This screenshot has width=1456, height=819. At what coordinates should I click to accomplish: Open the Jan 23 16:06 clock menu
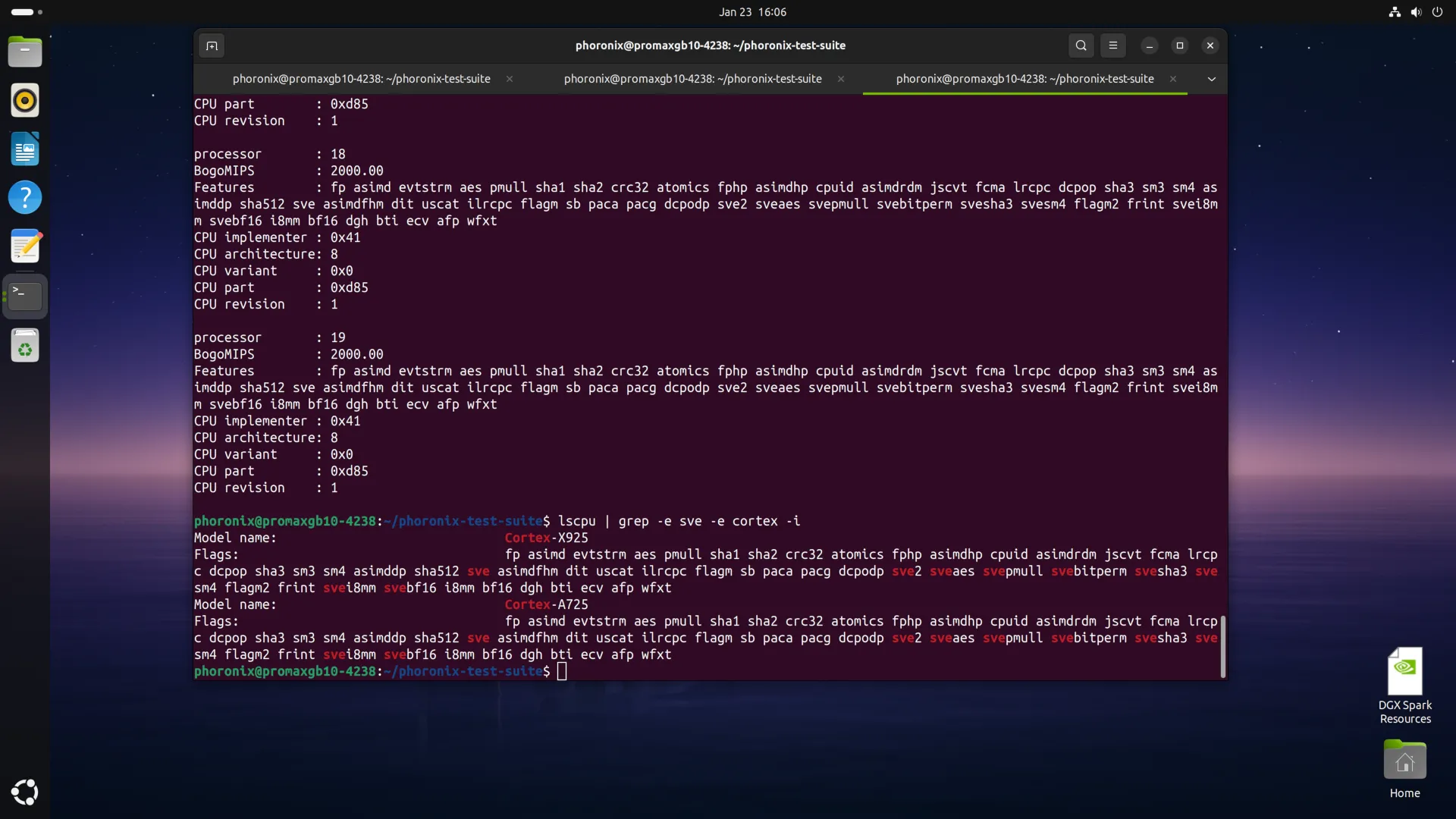752,12
